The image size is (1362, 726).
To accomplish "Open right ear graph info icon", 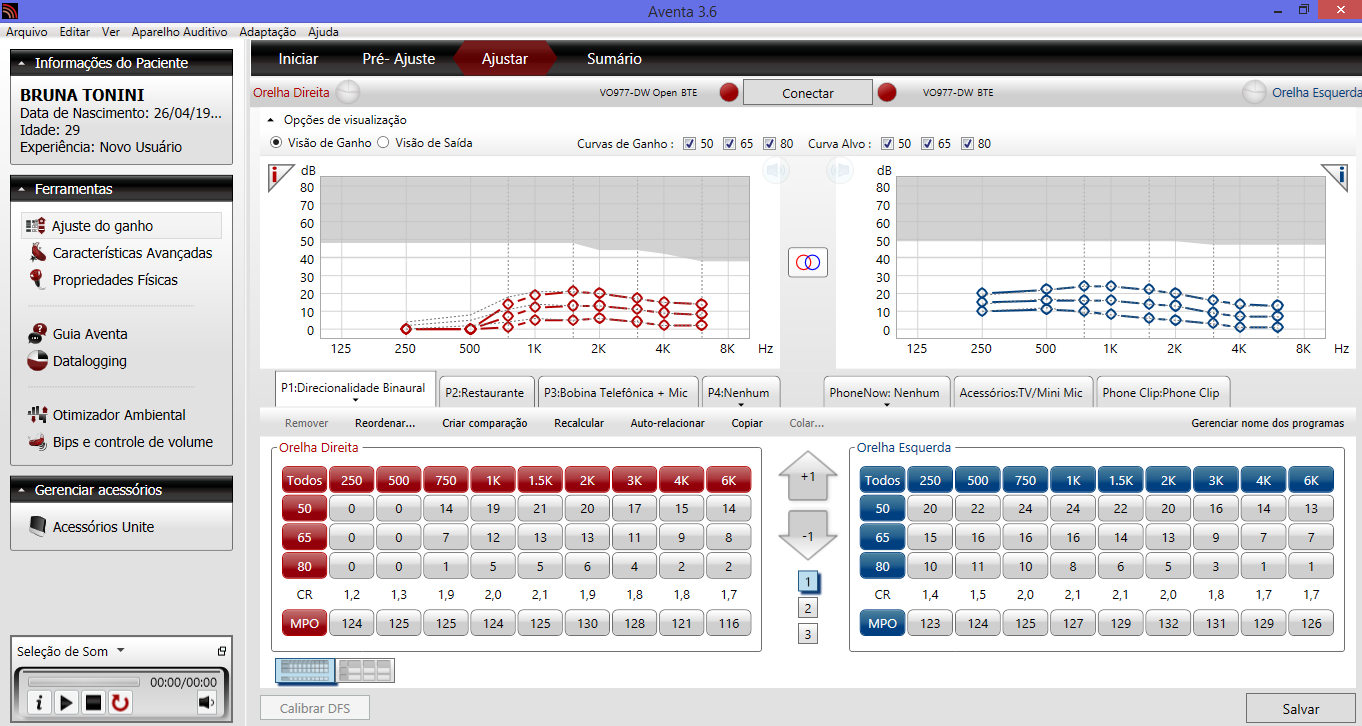I will tap(279, 176).
